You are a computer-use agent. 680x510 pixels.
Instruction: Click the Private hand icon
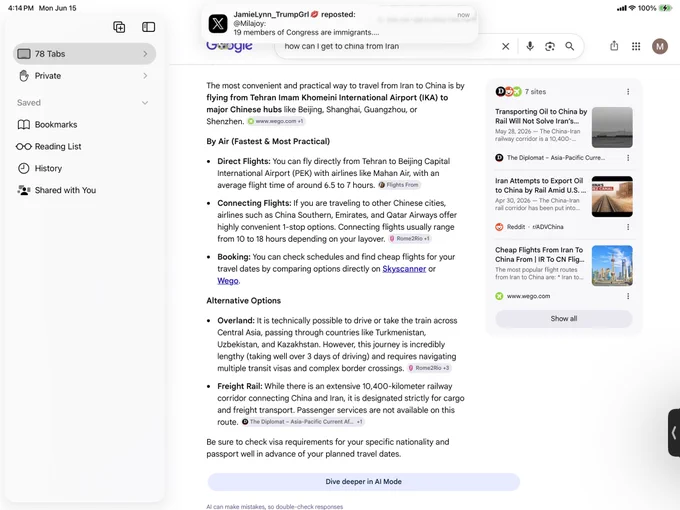(24, 76)
